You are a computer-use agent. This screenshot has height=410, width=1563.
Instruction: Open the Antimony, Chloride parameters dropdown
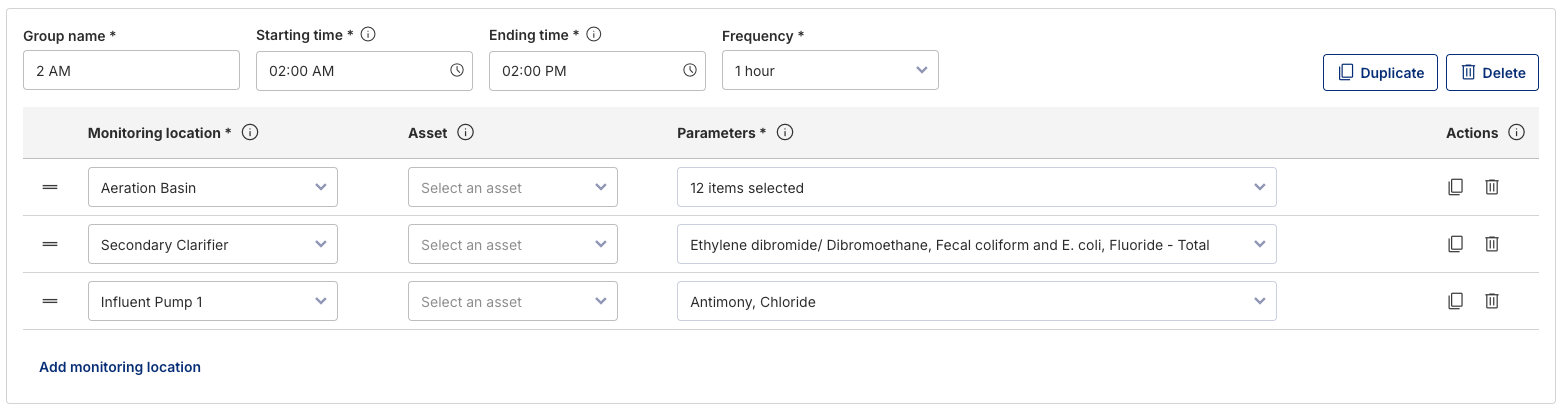click(976, 302)
